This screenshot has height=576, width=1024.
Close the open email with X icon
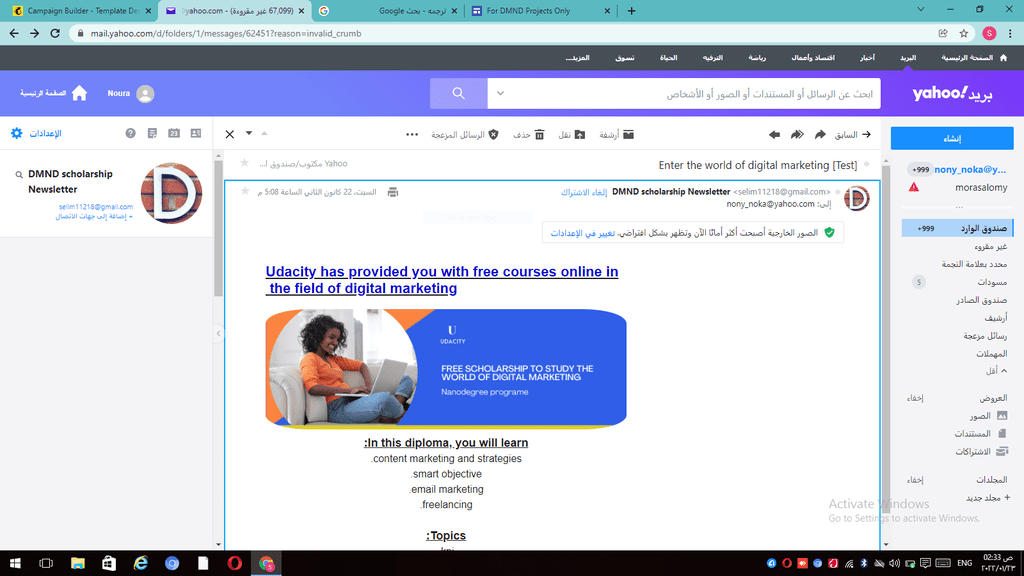click(230, 135)
